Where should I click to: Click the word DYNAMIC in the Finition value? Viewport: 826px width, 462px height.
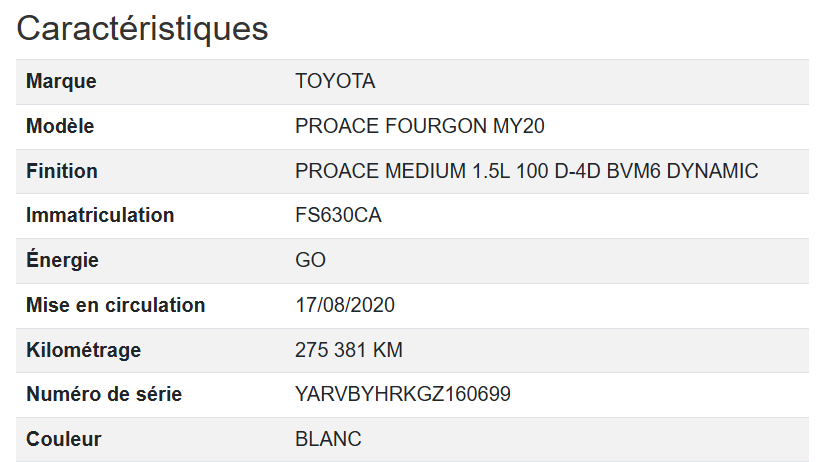(712, 171)
